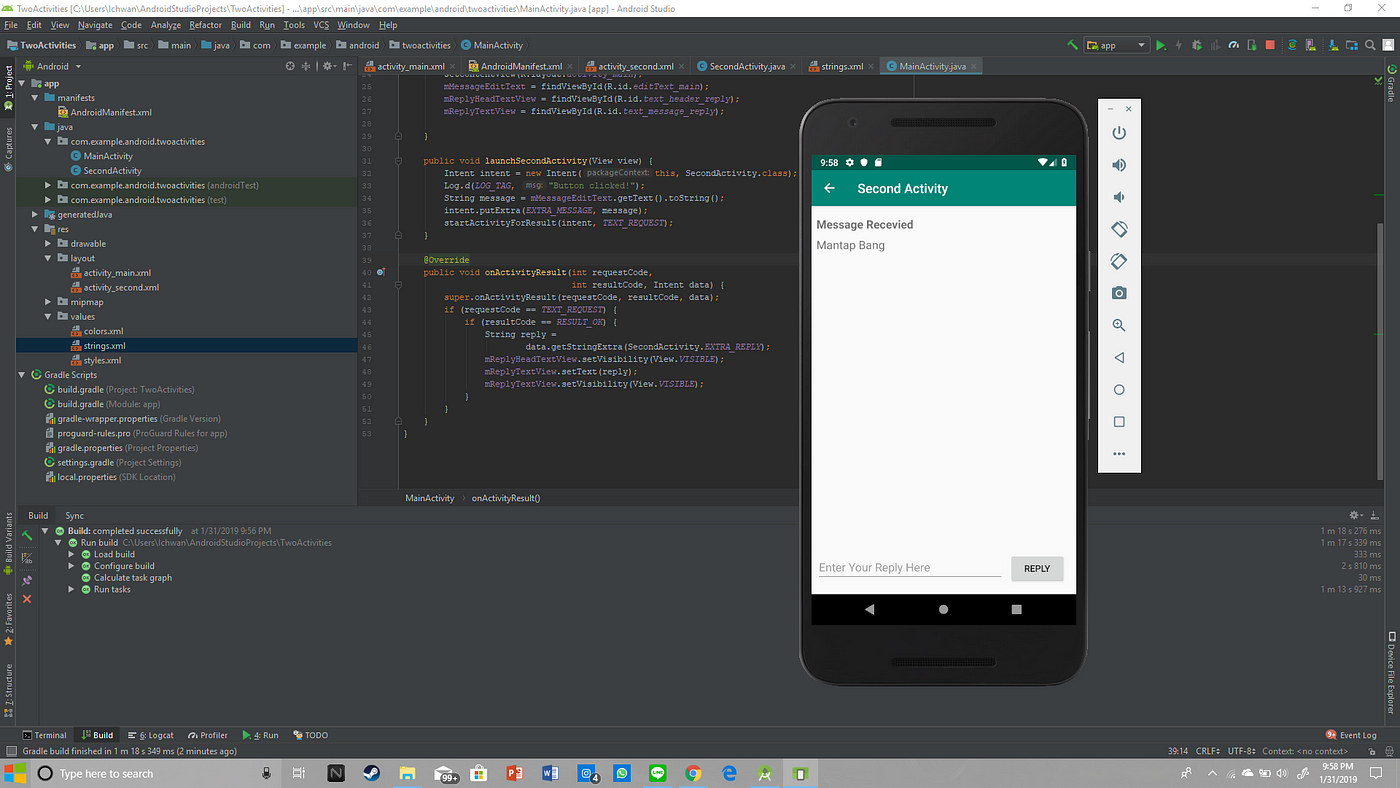Open the TODO tool window
The image size is (1400, 788).
tap(310, 735)
